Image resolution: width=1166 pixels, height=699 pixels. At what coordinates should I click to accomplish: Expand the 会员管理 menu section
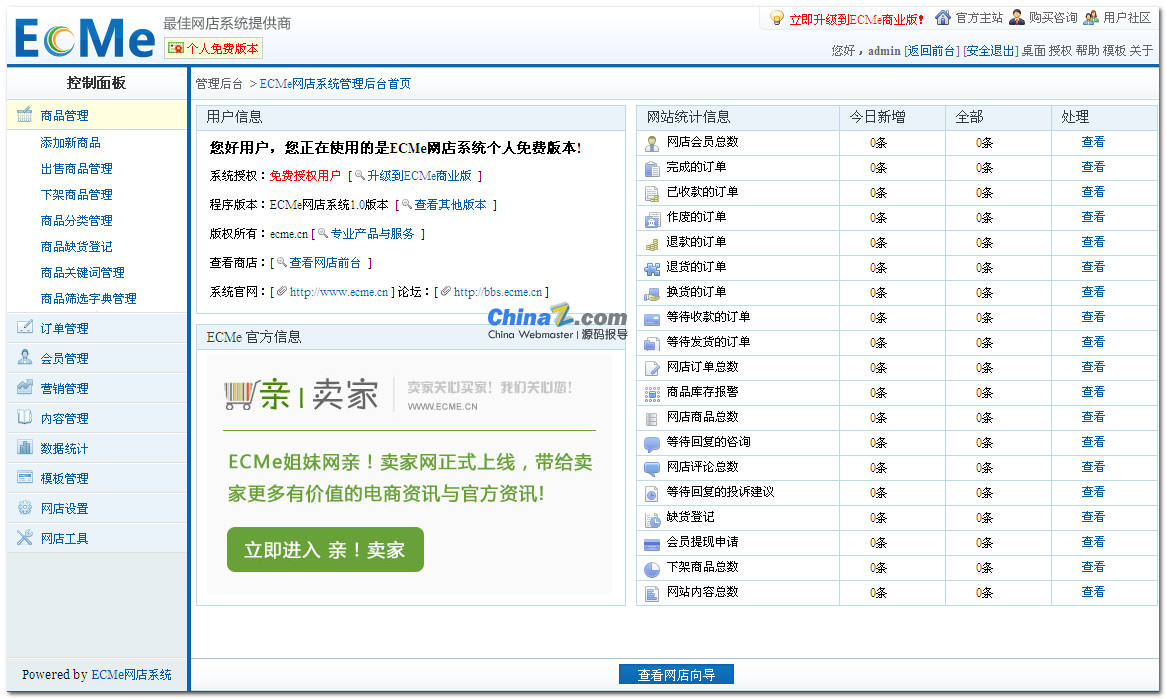click(97, 358)
